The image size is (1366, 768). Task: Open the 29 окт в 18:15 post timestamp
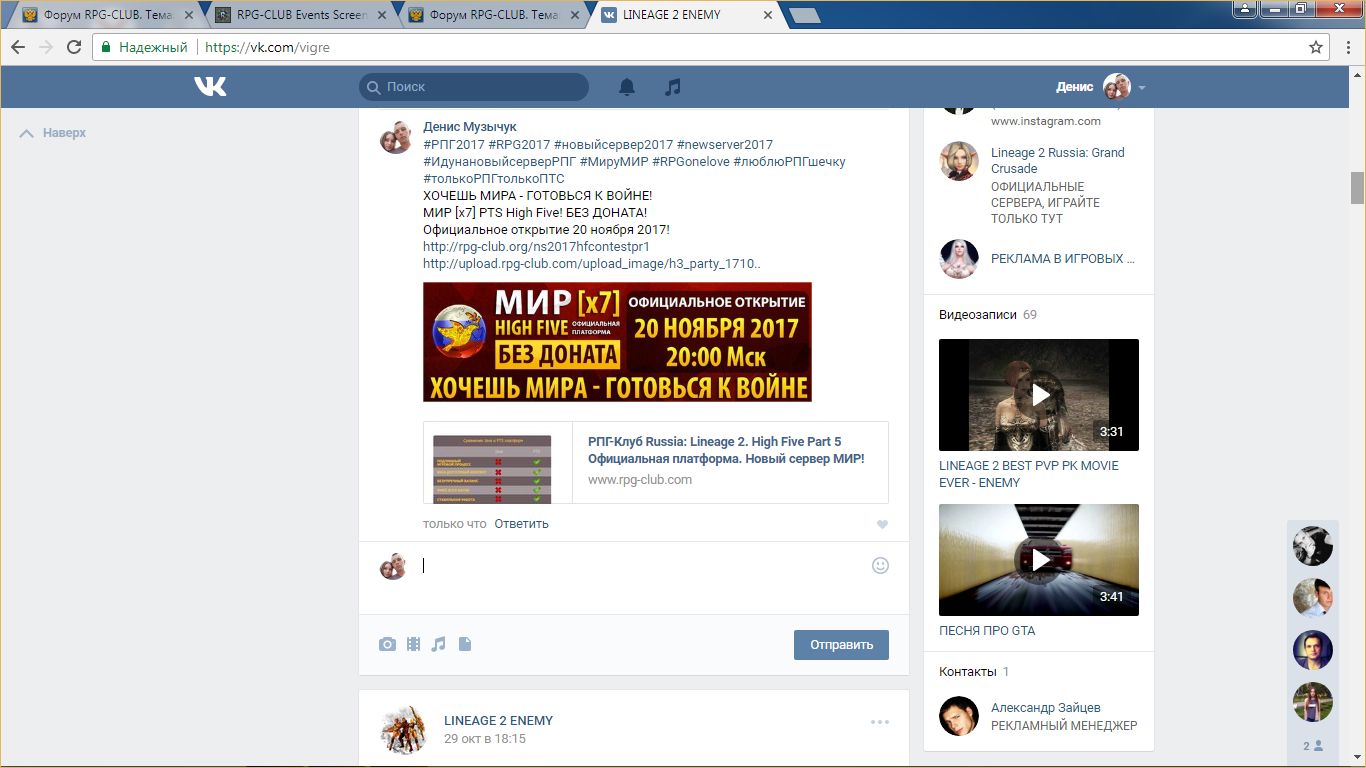point(485,739)
